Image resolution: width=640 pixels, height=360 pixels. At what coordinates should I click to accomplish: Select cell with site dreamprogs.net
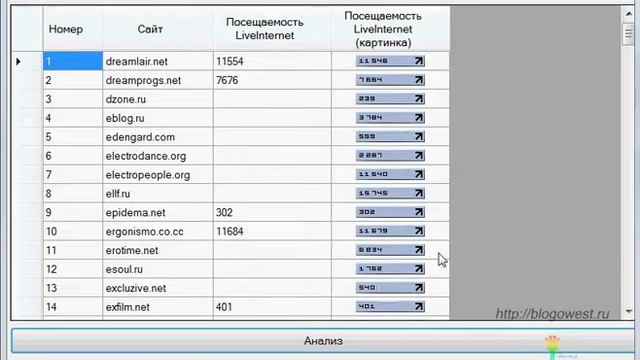[158, 80]
